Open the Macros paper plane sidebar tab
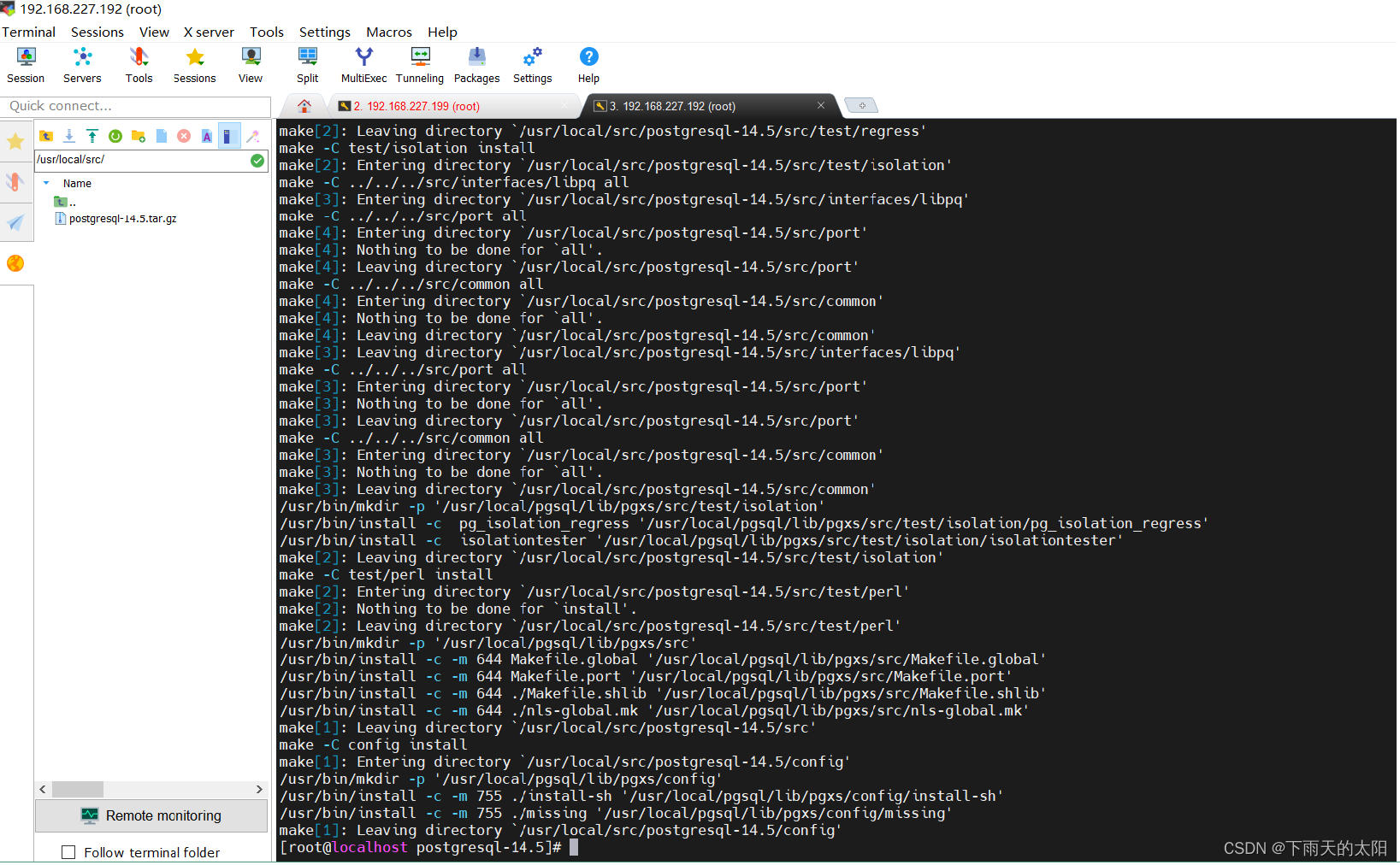This screenshot has height=865, width=1400. coord(15,222)
